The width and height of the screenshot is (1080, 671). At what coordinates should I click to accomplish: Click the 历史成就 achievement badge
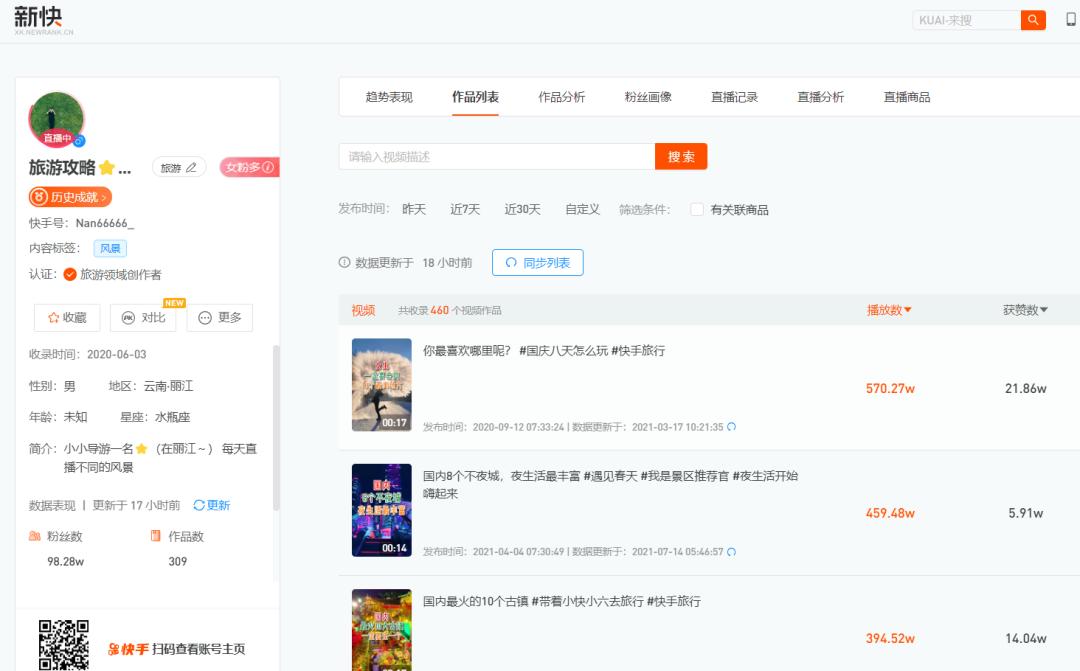pyautogui.click(x=70, y=197)
